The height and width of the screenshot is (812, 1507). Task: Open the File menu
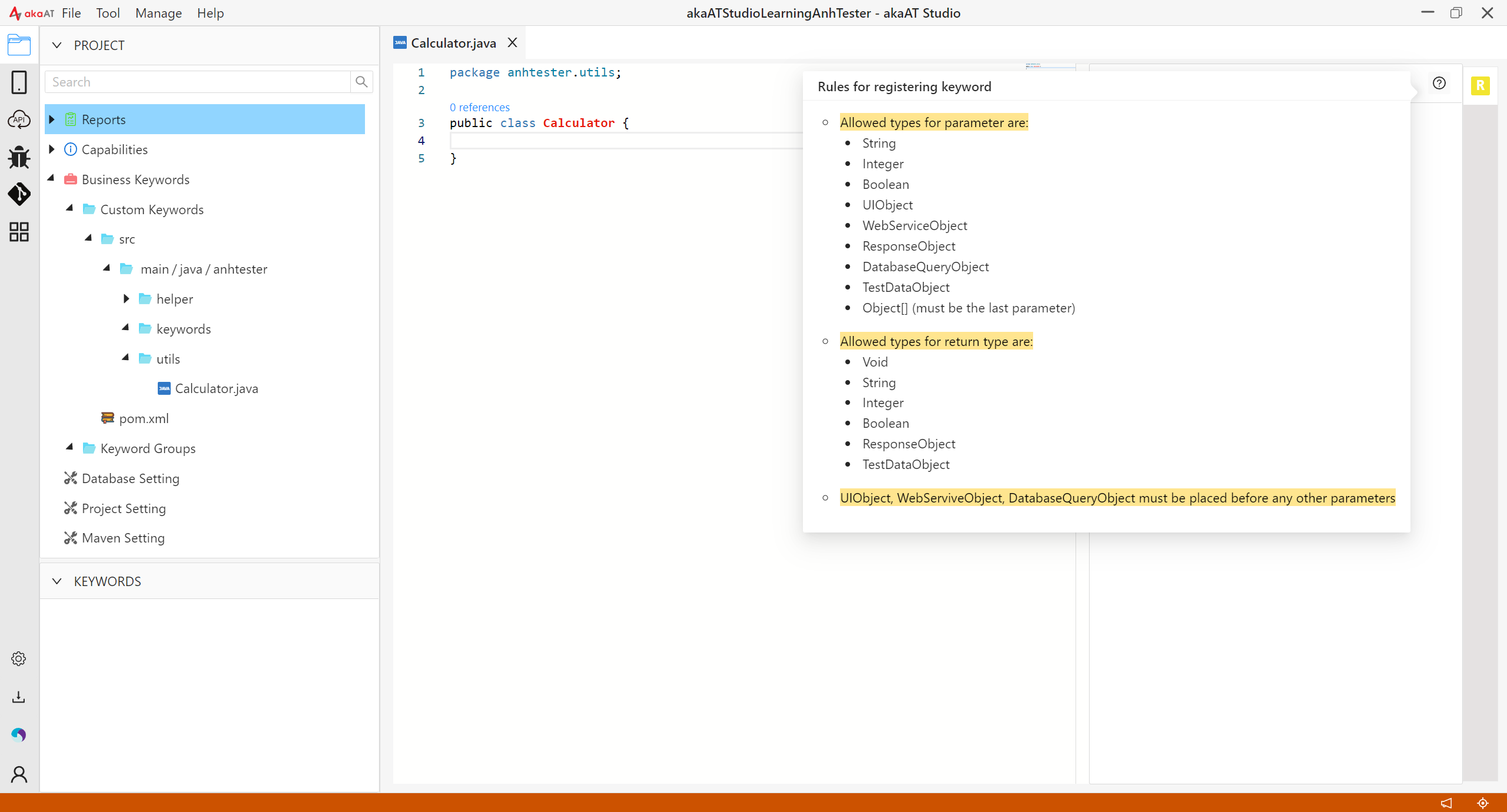pos(71,13)
